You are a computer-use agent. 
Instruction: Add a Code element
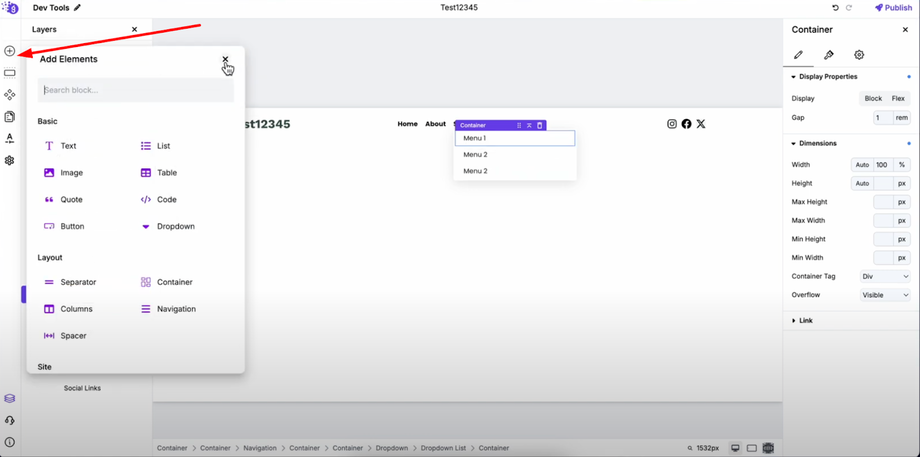[x=158, y=199]
